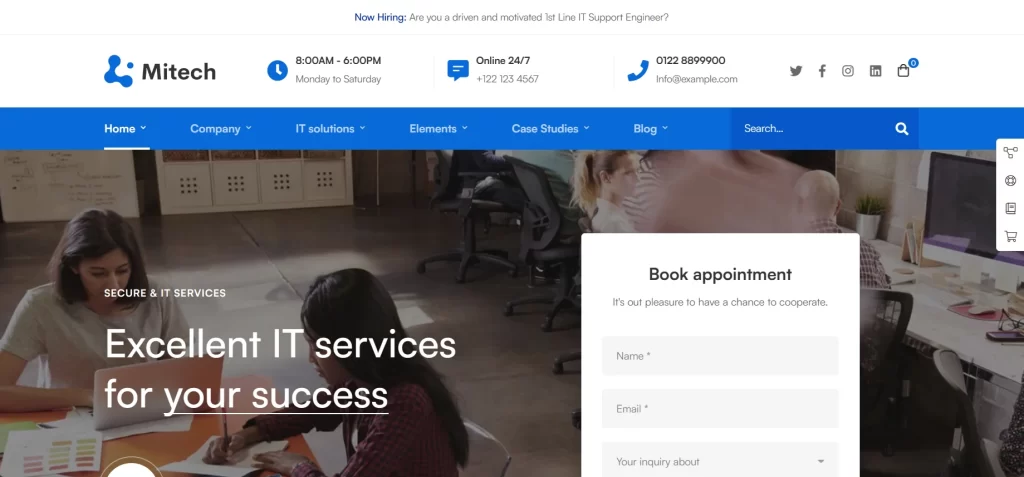This screenshot has height=477, width=1024.
Task: Open the Blog menu item
Action: (650, 129)
